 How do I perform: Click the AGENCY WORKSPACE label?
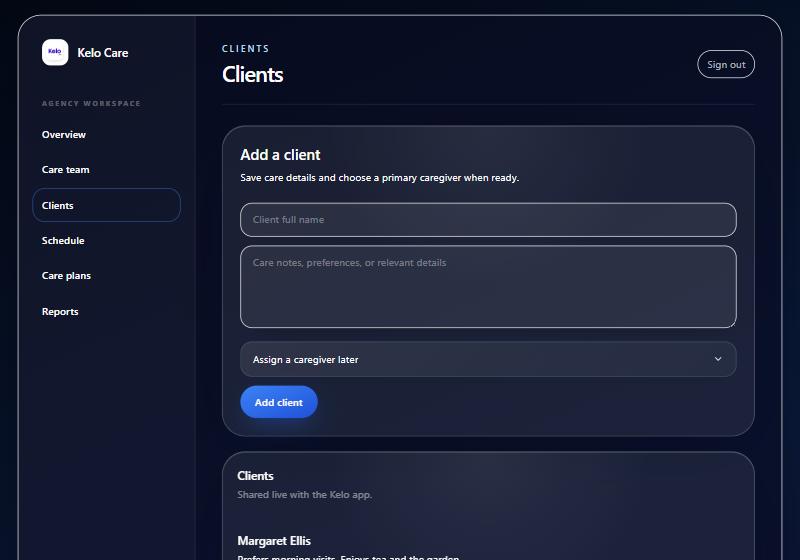pos(91,104)
